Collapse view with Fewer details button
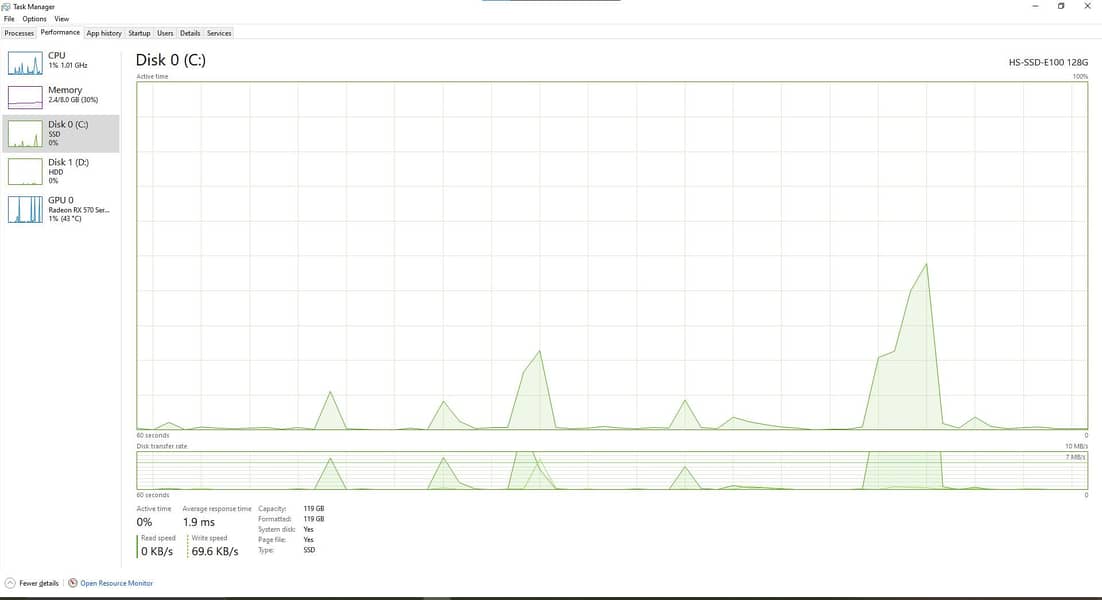 coord(32,583)
